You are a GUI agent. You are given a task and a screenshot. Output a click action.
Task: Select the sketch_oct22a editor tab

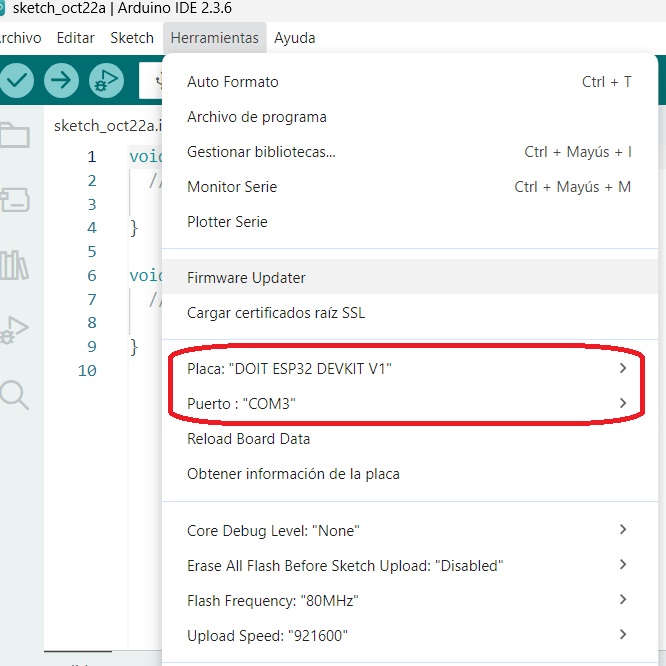[99, 126]
